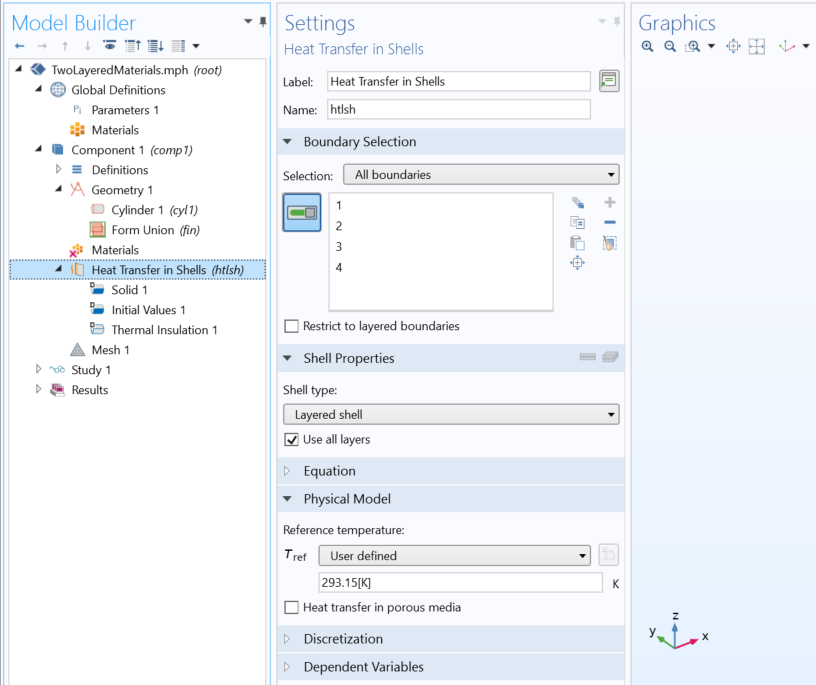Enable Restrict to layered boundaries checkbox

(x=291, y=326)
